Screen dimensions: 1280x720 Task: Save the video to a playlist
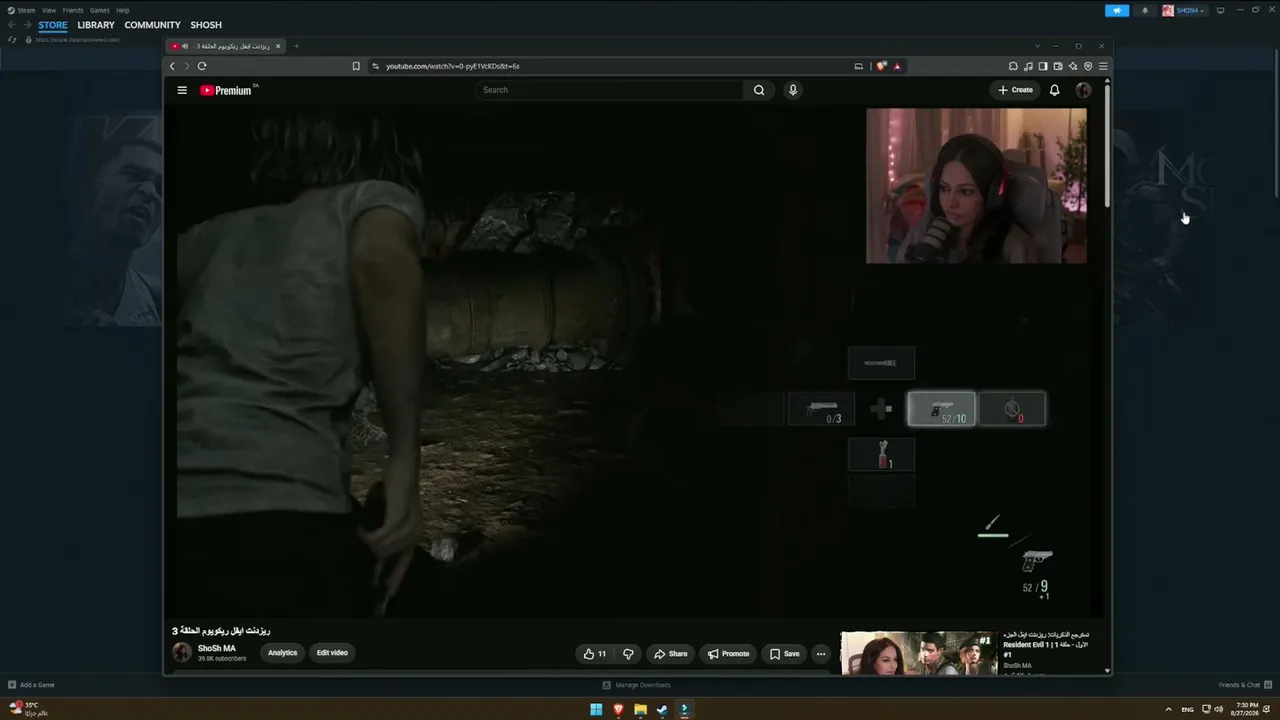click(x=784, y=654)
